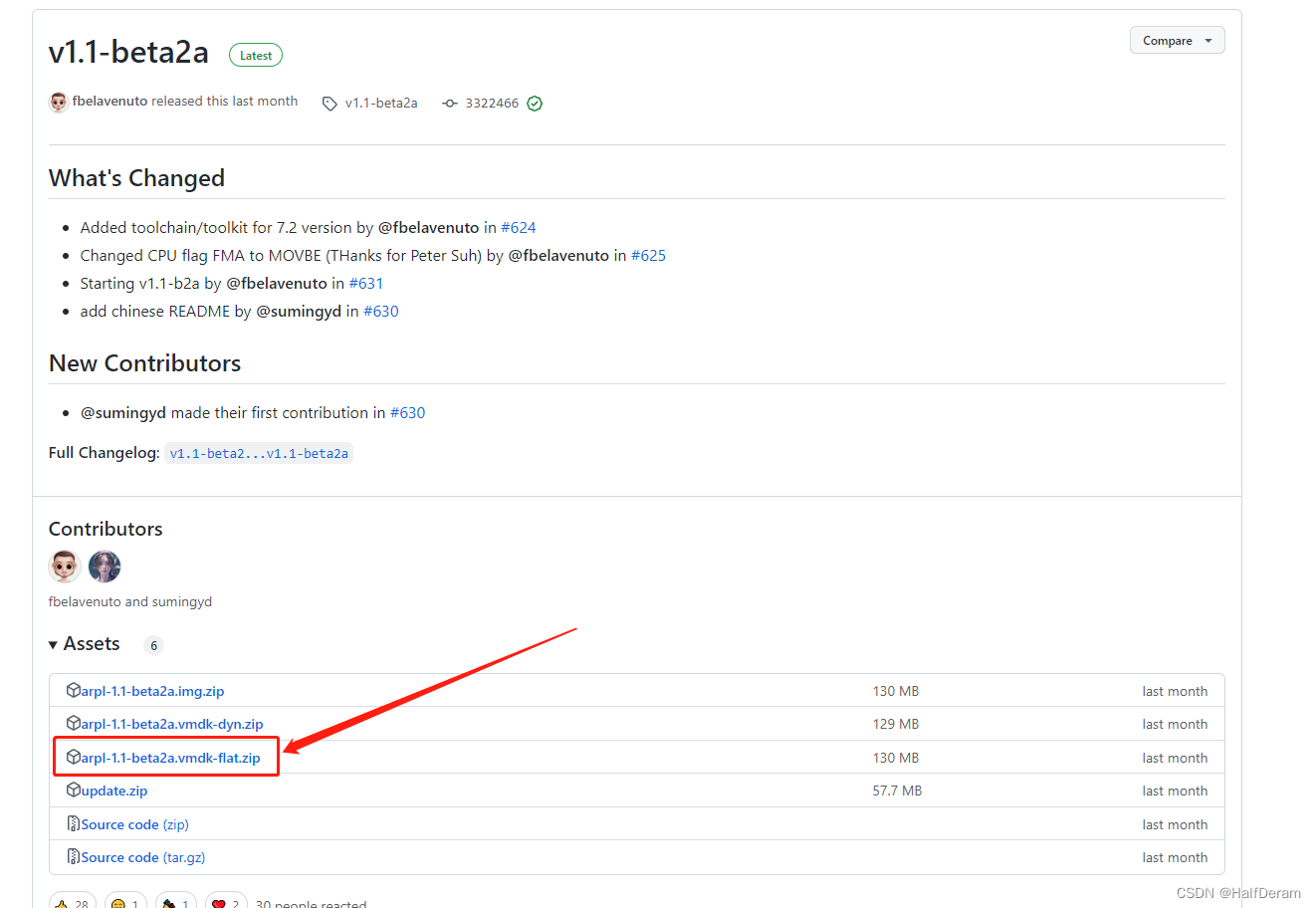Download update.zip
The width and height of the screenshot is (1316, 908).
pos(114,791)
